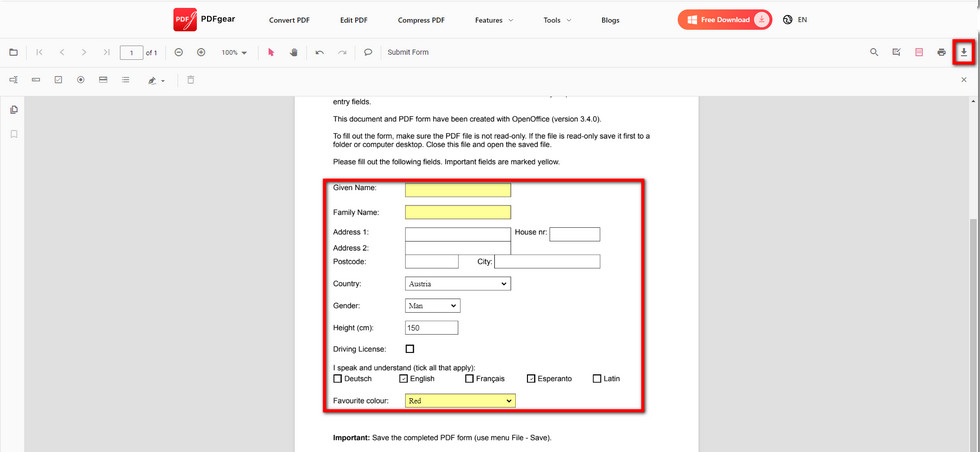Activate the hand pan tool

(x=294, y=53)
